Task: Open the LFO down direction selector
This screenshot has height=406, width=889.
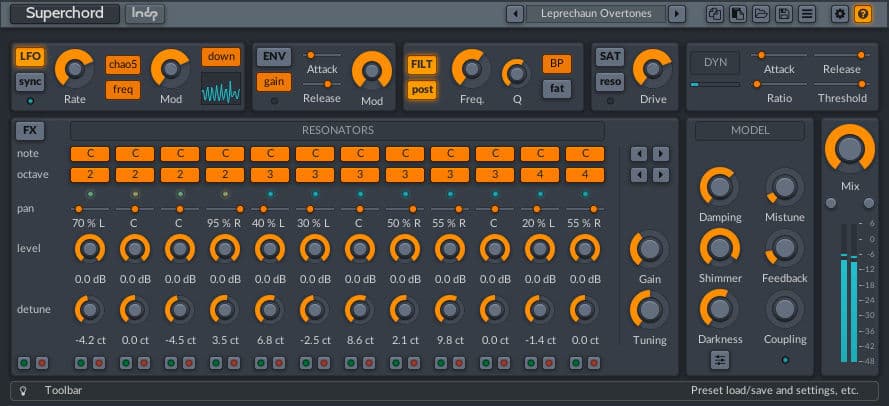Action: [x=221, y=57]
